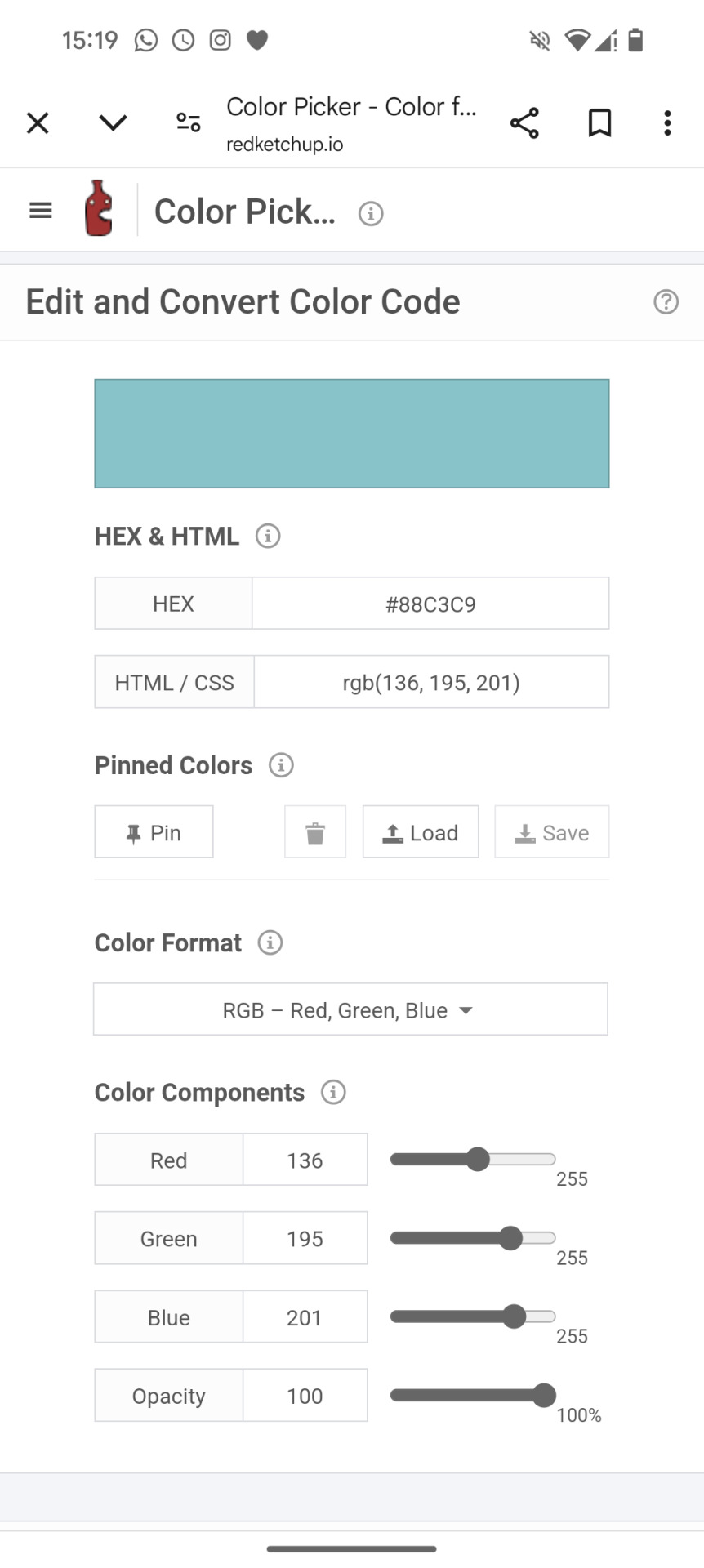The image size is (704, 1568).
Task: Open the hamburger menu
Action: point(40,211)
